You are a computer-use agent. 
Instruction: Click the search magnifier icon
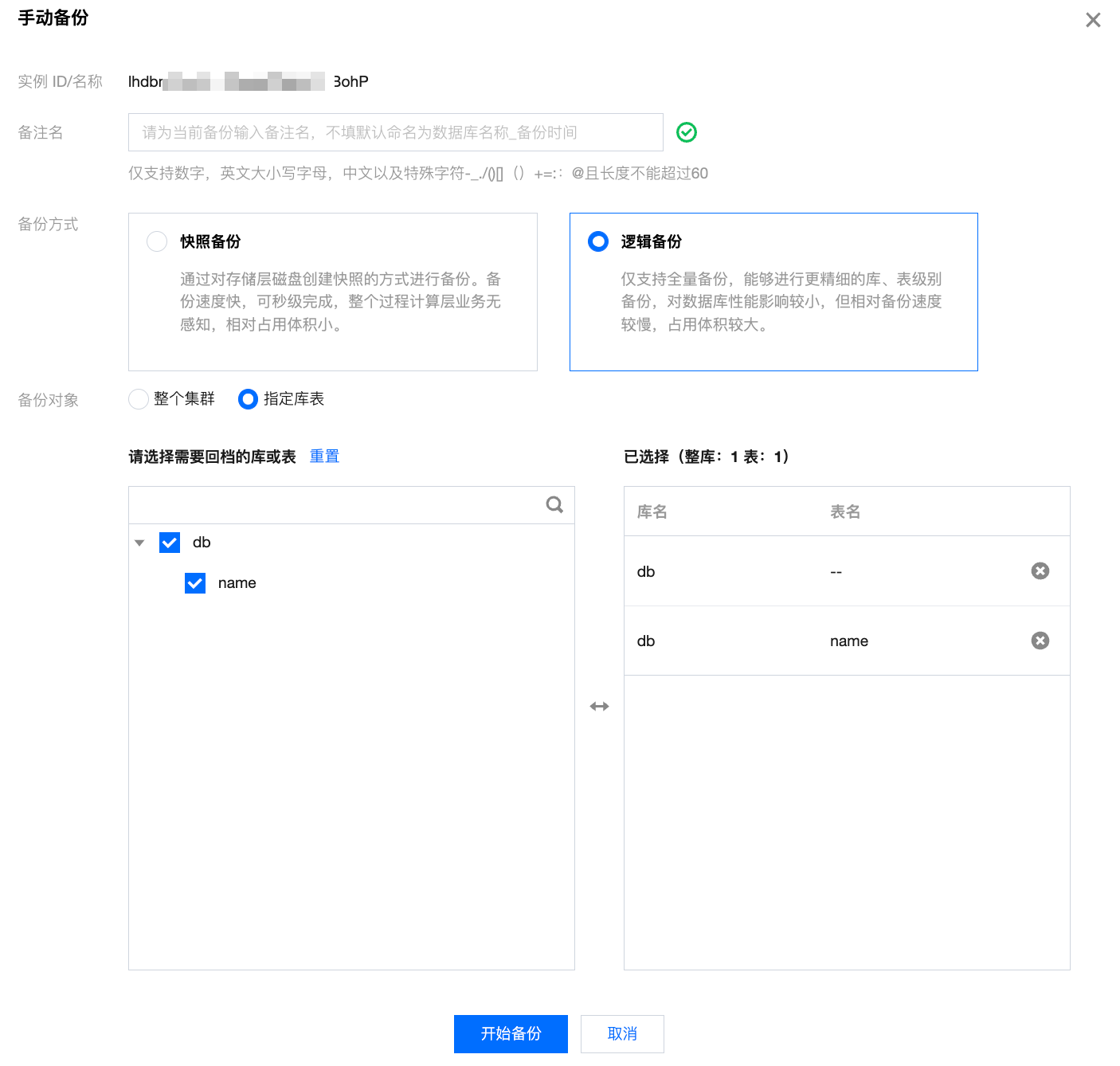[554, 504]
